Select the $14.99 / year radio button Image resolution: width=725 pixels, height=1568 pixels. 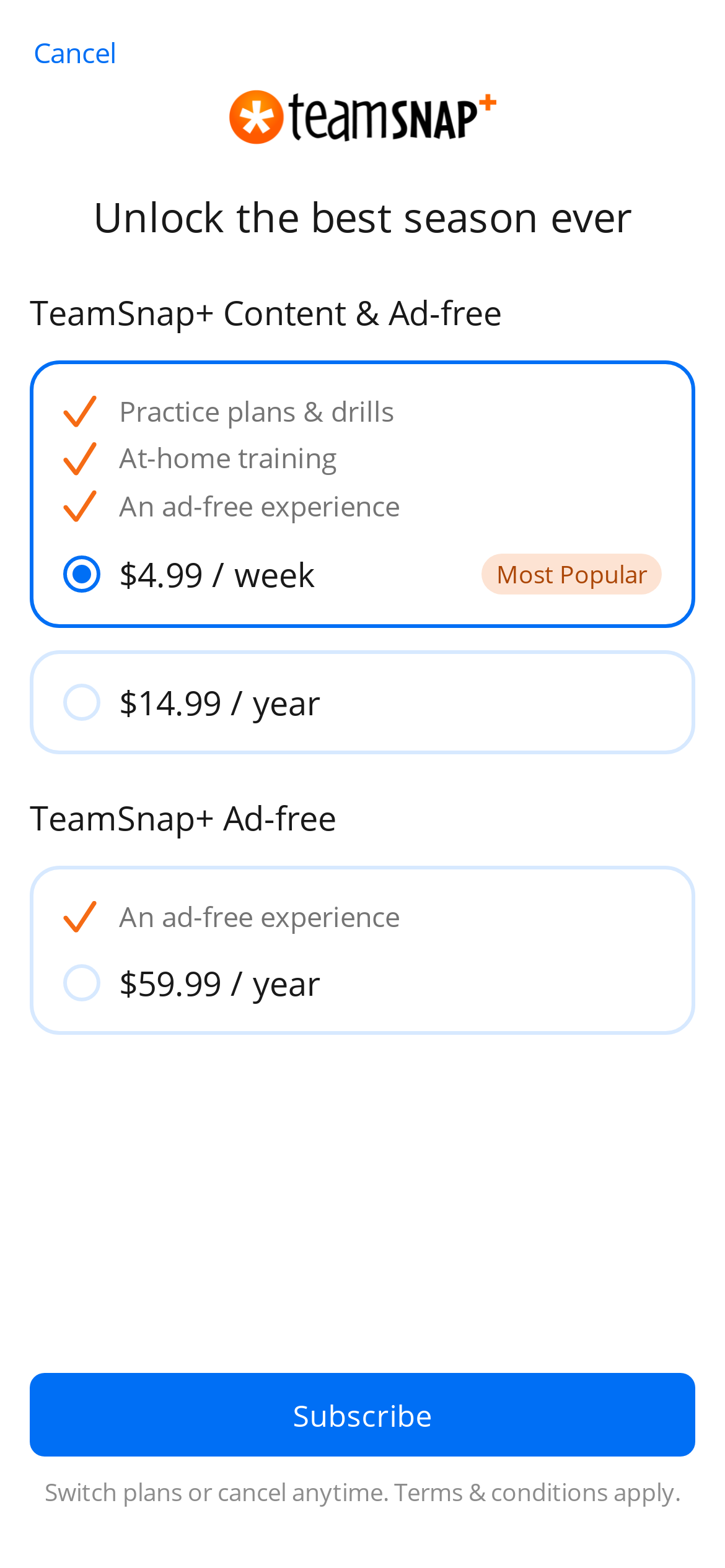82,702
